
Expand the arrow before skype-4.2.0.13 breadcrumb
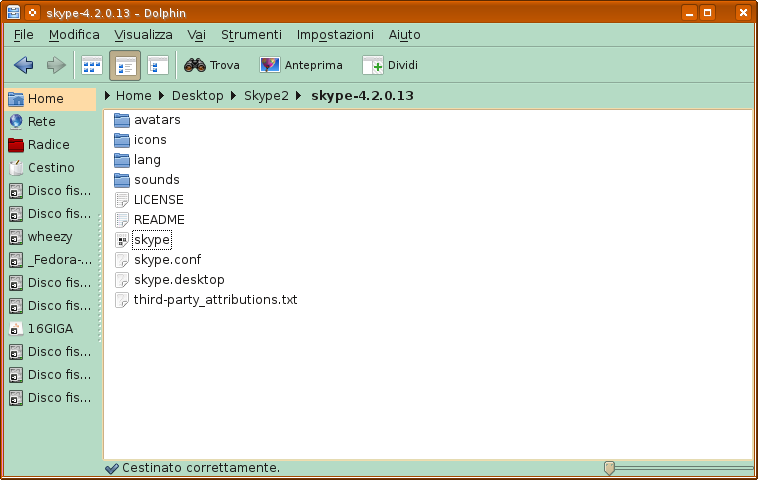tap(299, 96)
